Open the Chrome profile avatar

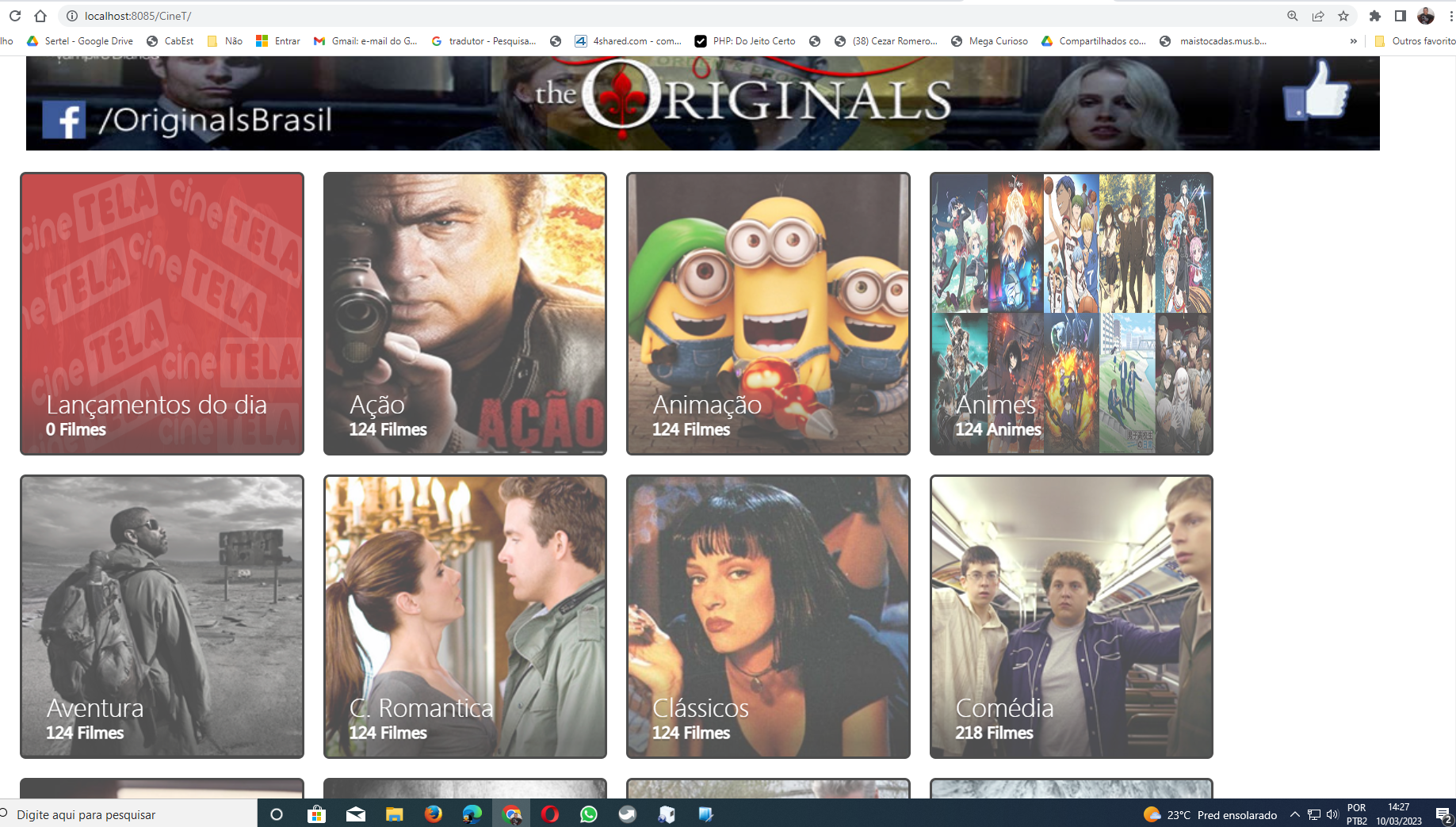tap(1426, 16)
